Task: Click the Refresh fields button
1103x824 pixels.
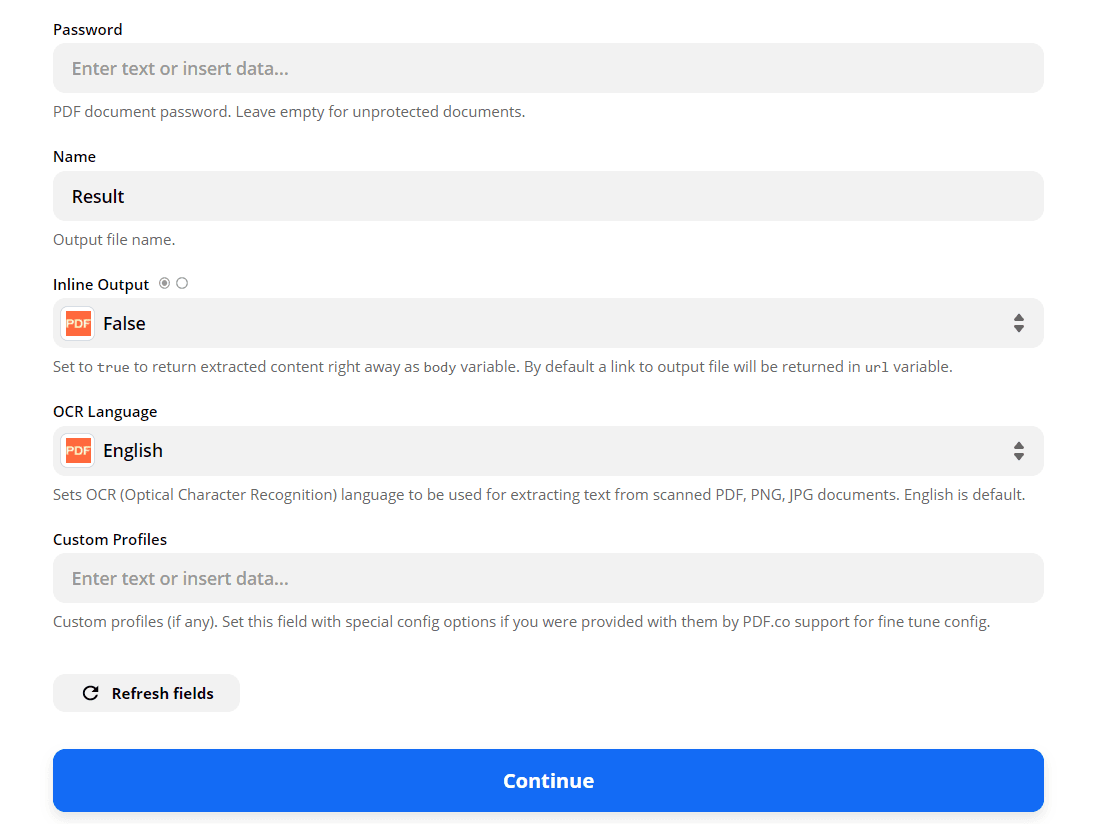Action: point(146,692)
